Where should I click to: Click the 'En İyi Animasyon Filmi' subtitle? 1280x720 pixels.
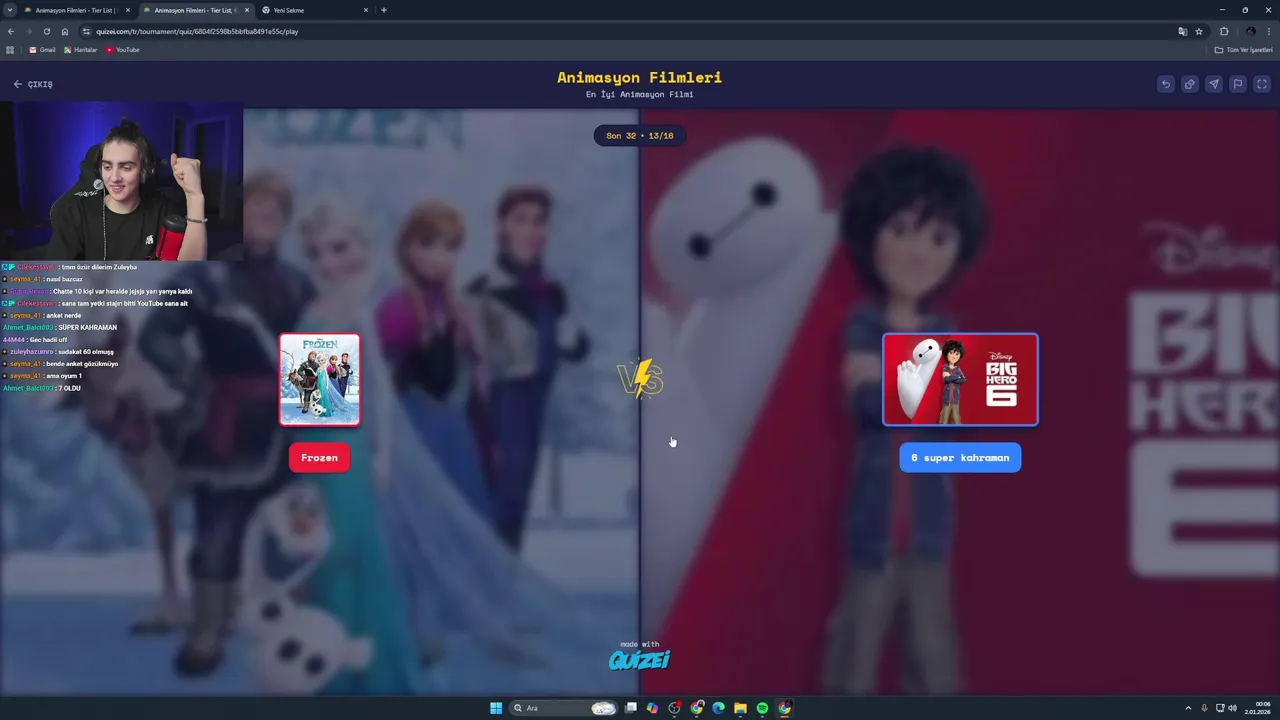pos(640,94)
